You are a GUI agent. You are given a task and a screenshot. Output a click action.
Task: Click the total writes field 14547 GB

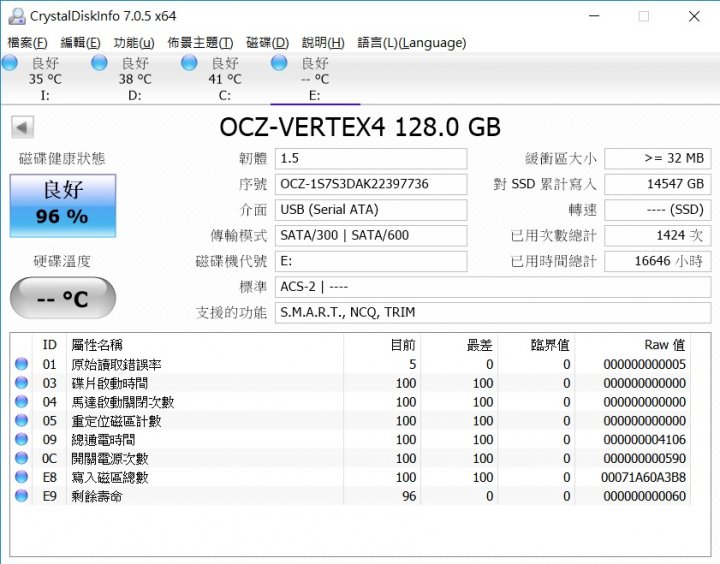(658, 184)
